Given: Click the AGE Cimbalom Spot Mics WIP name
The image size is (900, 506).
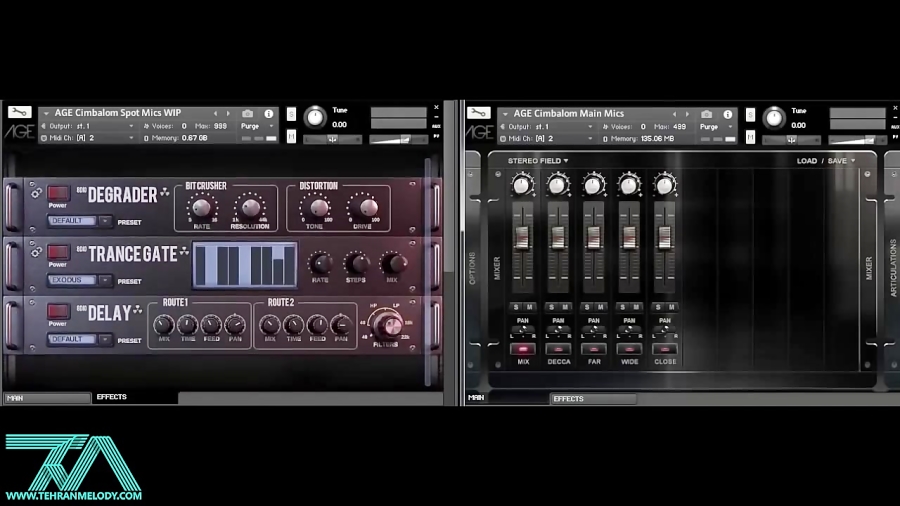Looking at the screenshot, I should pyautogui.click(x=118, y=113).
